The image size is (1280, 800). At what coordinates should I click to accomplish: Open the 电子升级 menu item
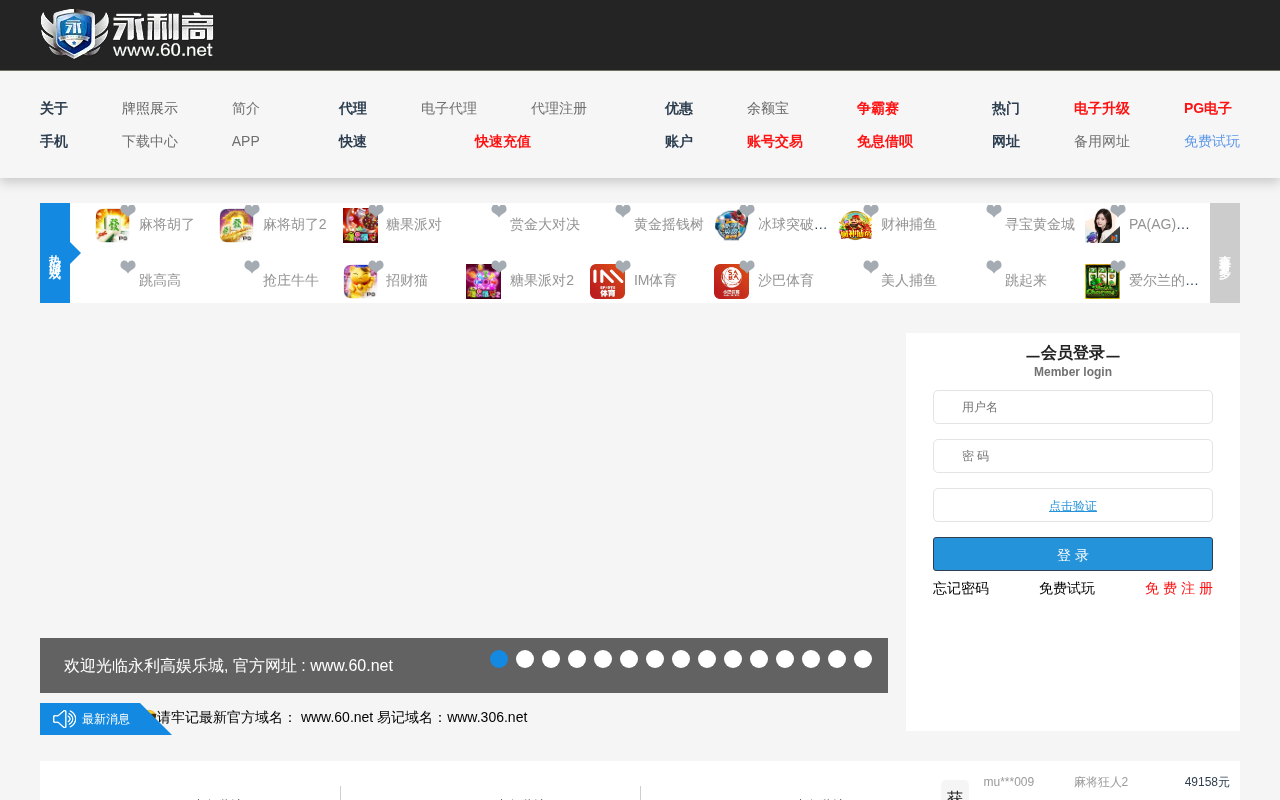[1102, 109]
